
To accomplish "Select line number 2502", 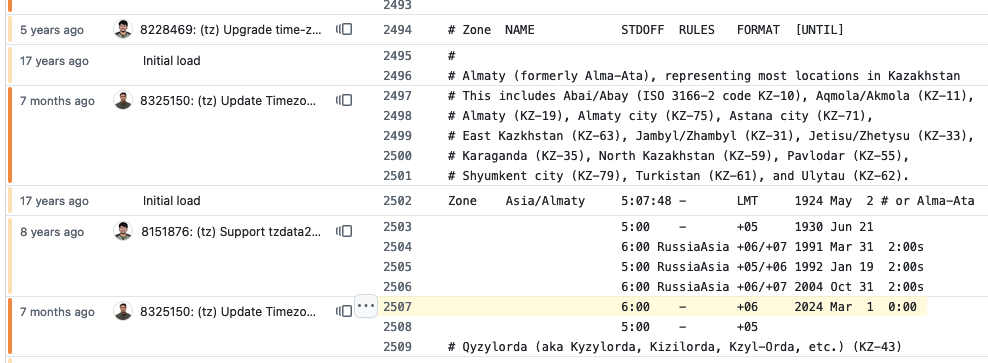I will [x=397, y=201].
